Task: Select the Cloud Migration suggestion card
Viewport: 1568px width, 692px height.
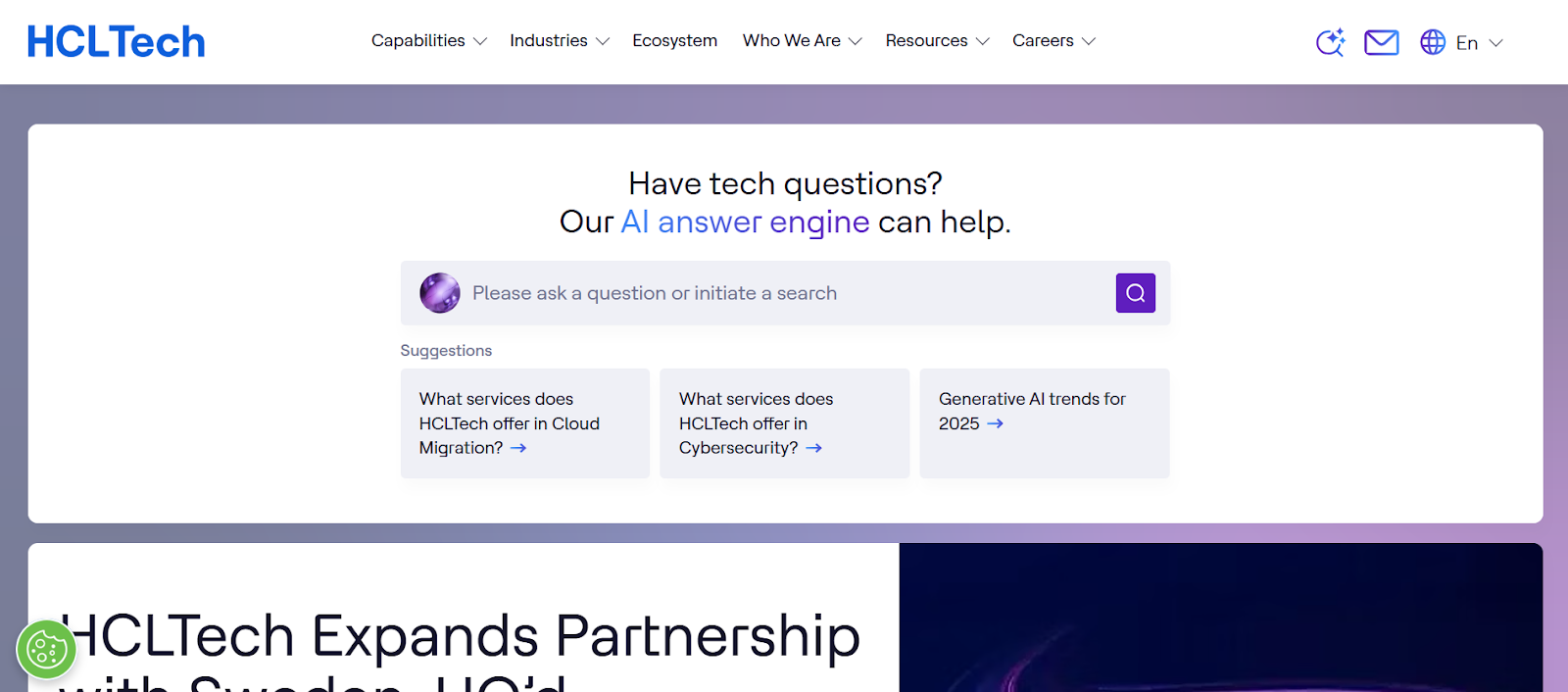Action: [525, 423]
